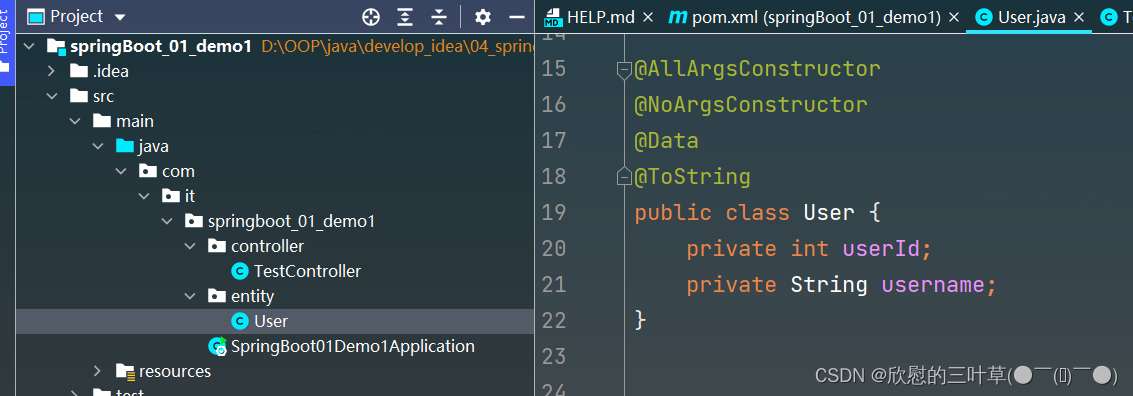Switch to the HELP.md tab
Image resolution: width=1133 pixels, height=396 pixels.
(x=600, y=17)
